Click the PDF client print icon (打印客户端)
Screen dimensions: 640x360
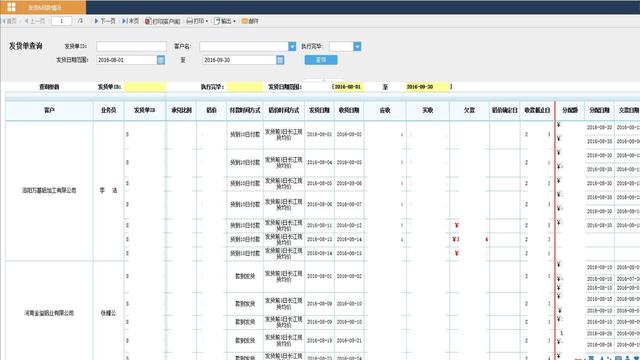162,21
